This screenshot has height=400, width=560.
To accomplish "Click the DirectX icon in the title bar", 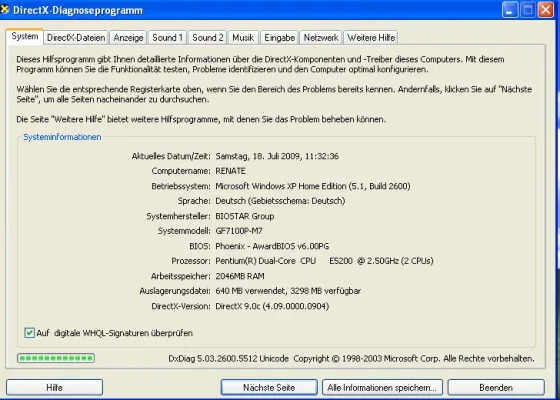I will coord(5,9).
